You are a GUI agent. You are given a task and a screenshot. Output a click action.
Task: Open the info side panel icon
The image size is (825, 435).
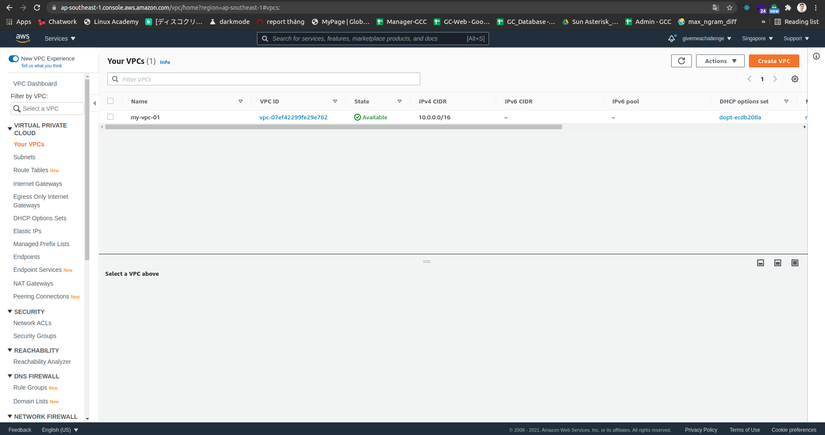point(816,56)
